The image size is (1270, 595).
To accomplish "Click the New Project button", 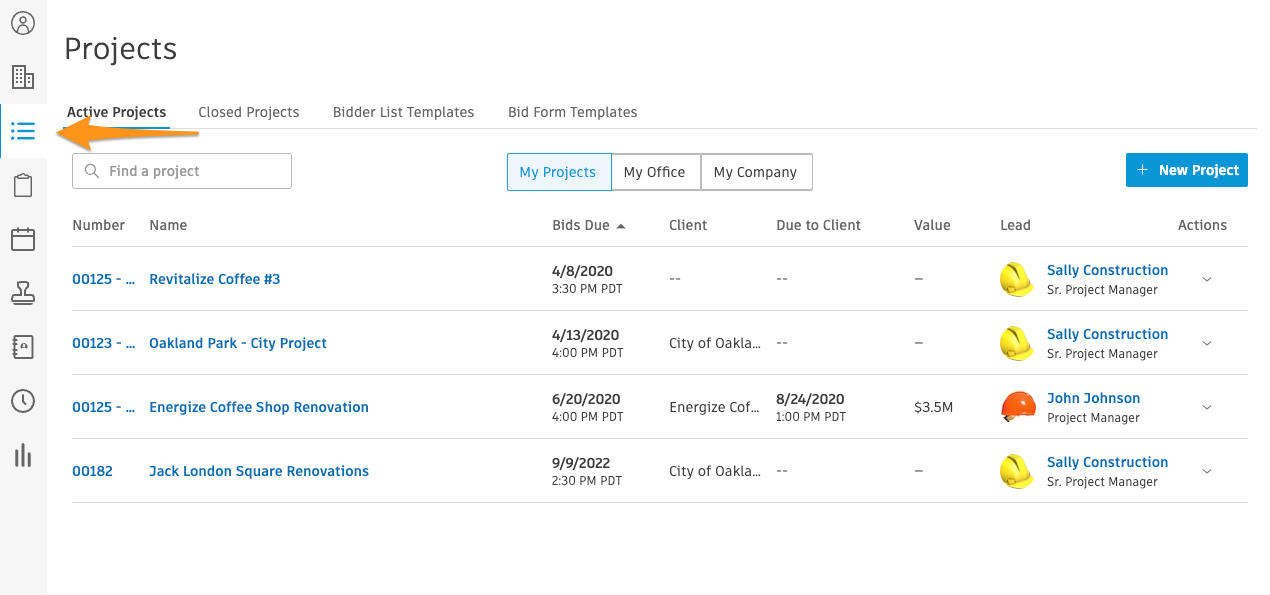I will click(1186, 170).
